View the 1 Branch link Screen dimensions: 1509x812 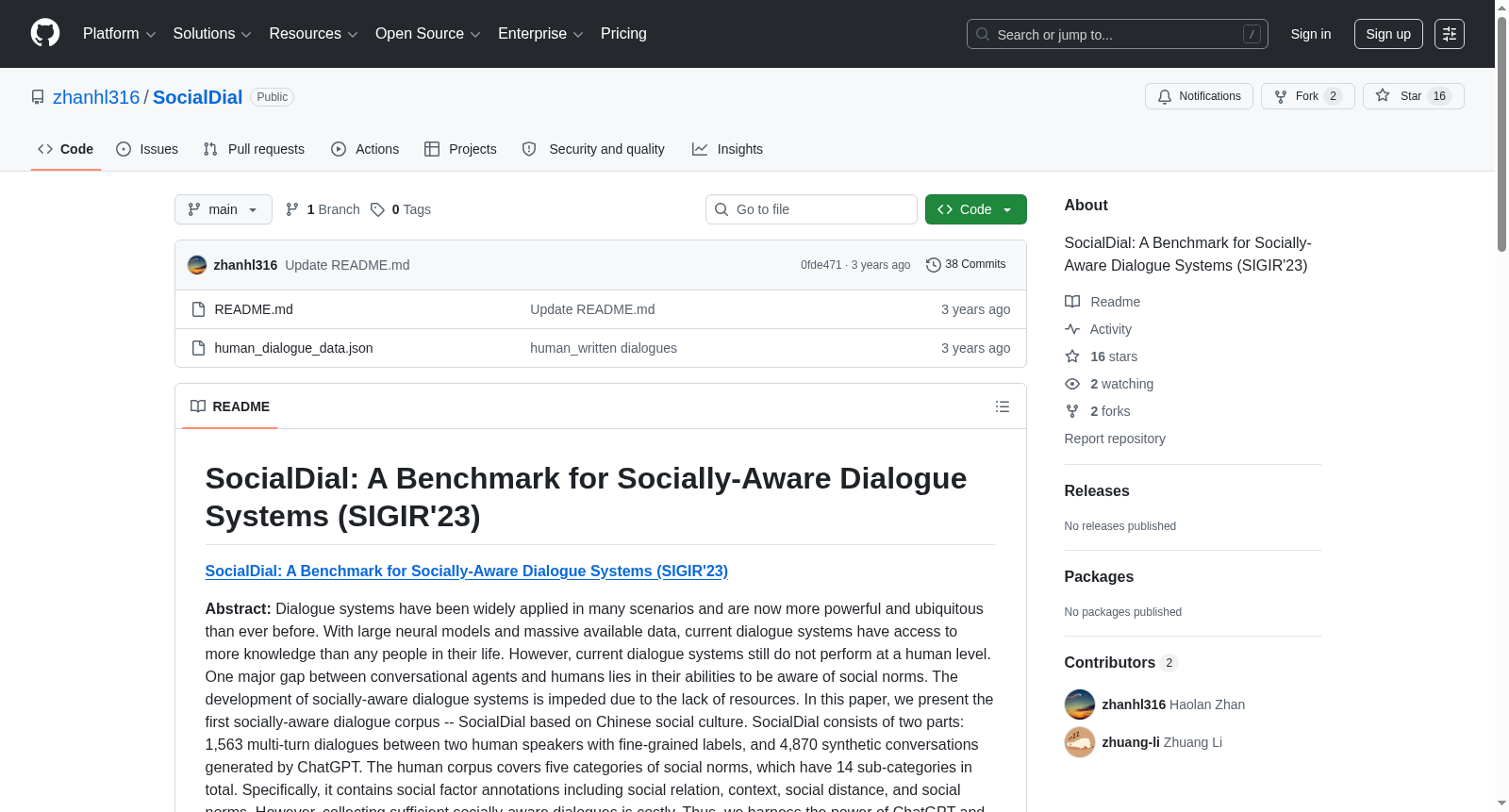click(x=323, y=209)
